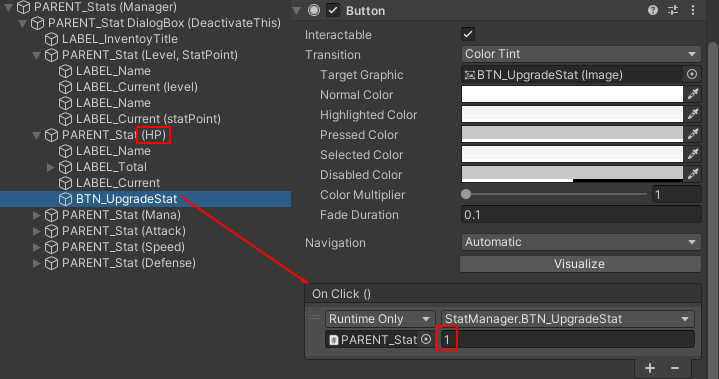Click the Inspector vertical scrollbar
The width and height of the screenshot is (719, 379).
(x=712, y=211)
